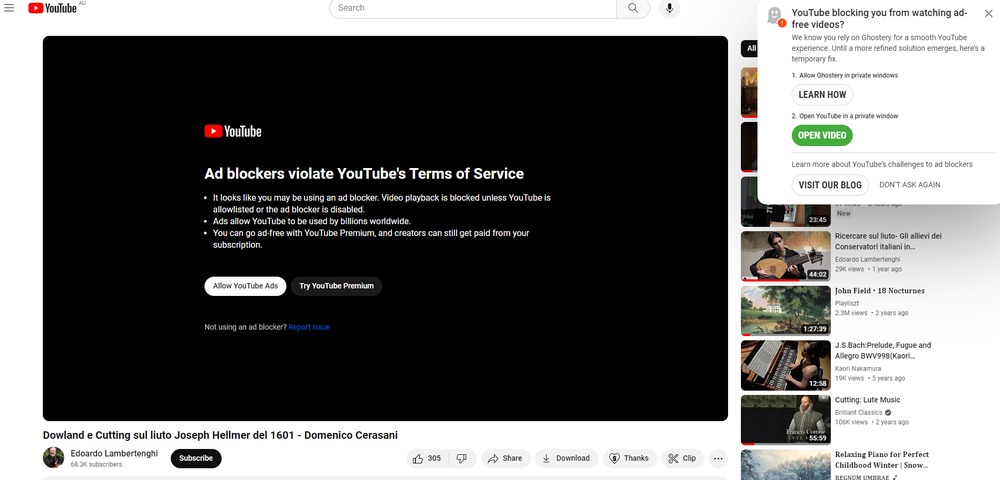This screenshot has height=480, width=1000.
Task: Open Brilliant Classics channel link
Action: (x=858, y=412)
